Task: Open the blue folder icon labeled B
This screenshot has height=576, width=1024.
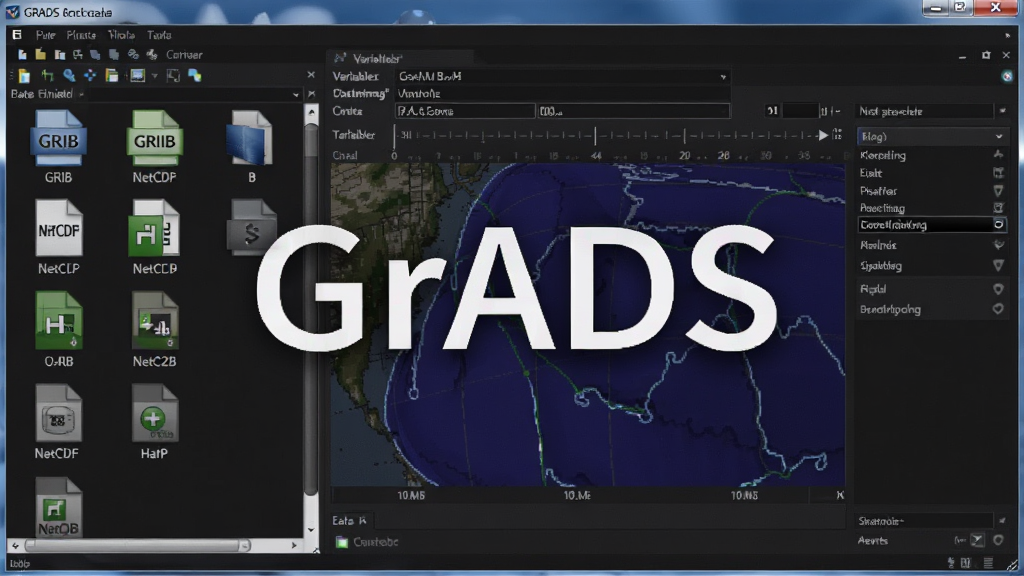Action: [x=251, y=138]
